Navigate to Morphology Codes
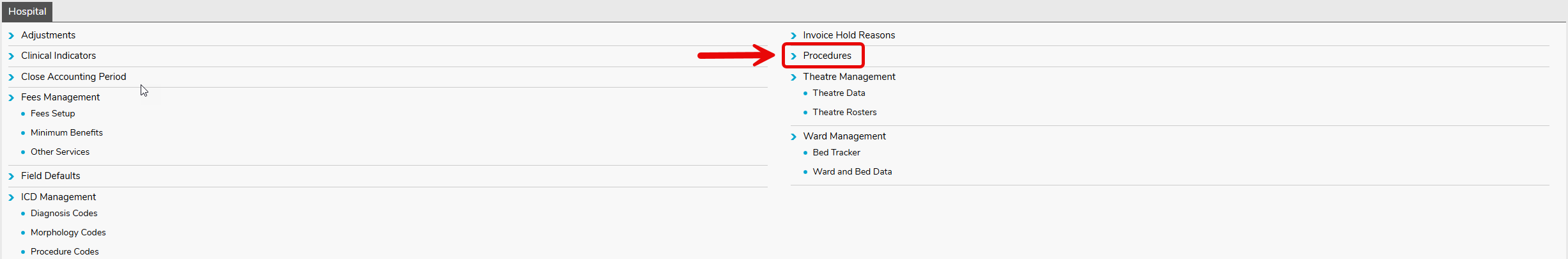 pyautogui.click(x=68, y=232)
